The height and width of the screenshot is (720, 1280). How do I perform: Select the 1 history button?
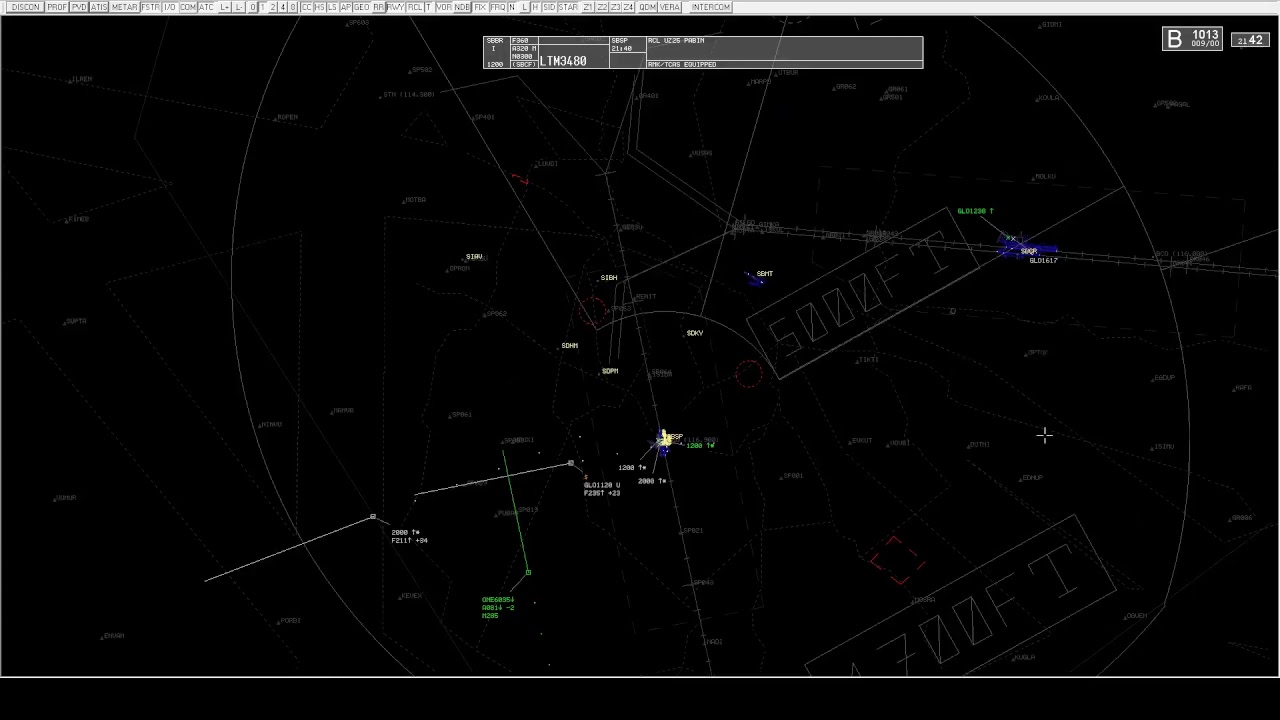263,7
